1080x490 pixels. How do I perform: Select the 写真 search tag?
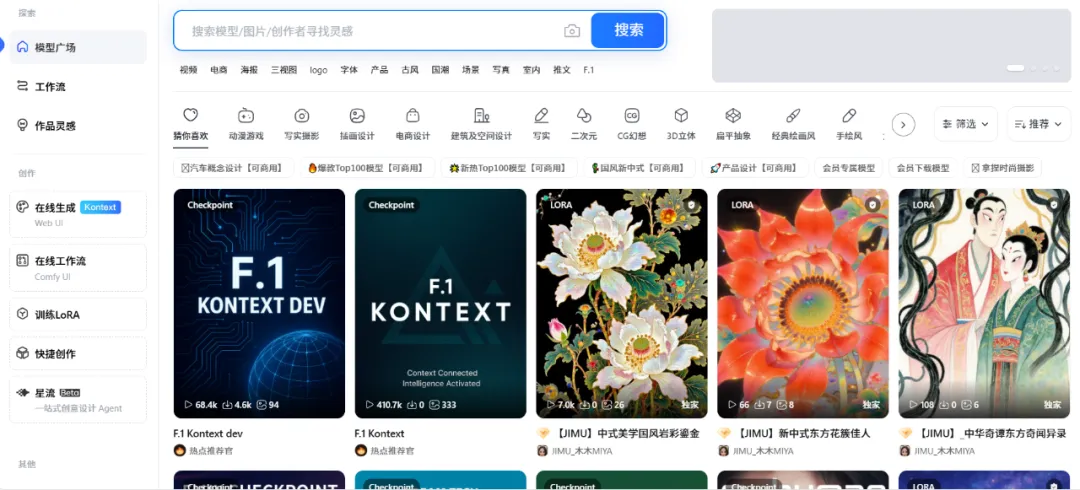pos(501,70)
